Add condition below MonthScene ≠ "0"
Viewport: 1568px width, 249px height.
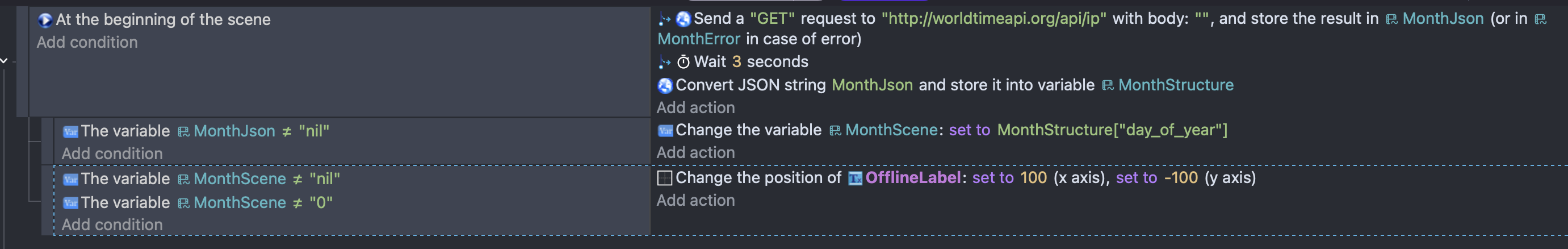[112, 225]
